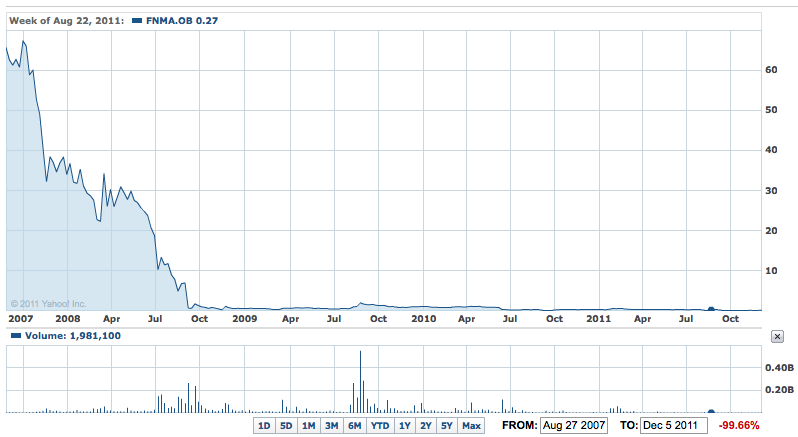Click the 40 price axis label
The height and width of the screenshot is (437, 798).
(771, 150)
